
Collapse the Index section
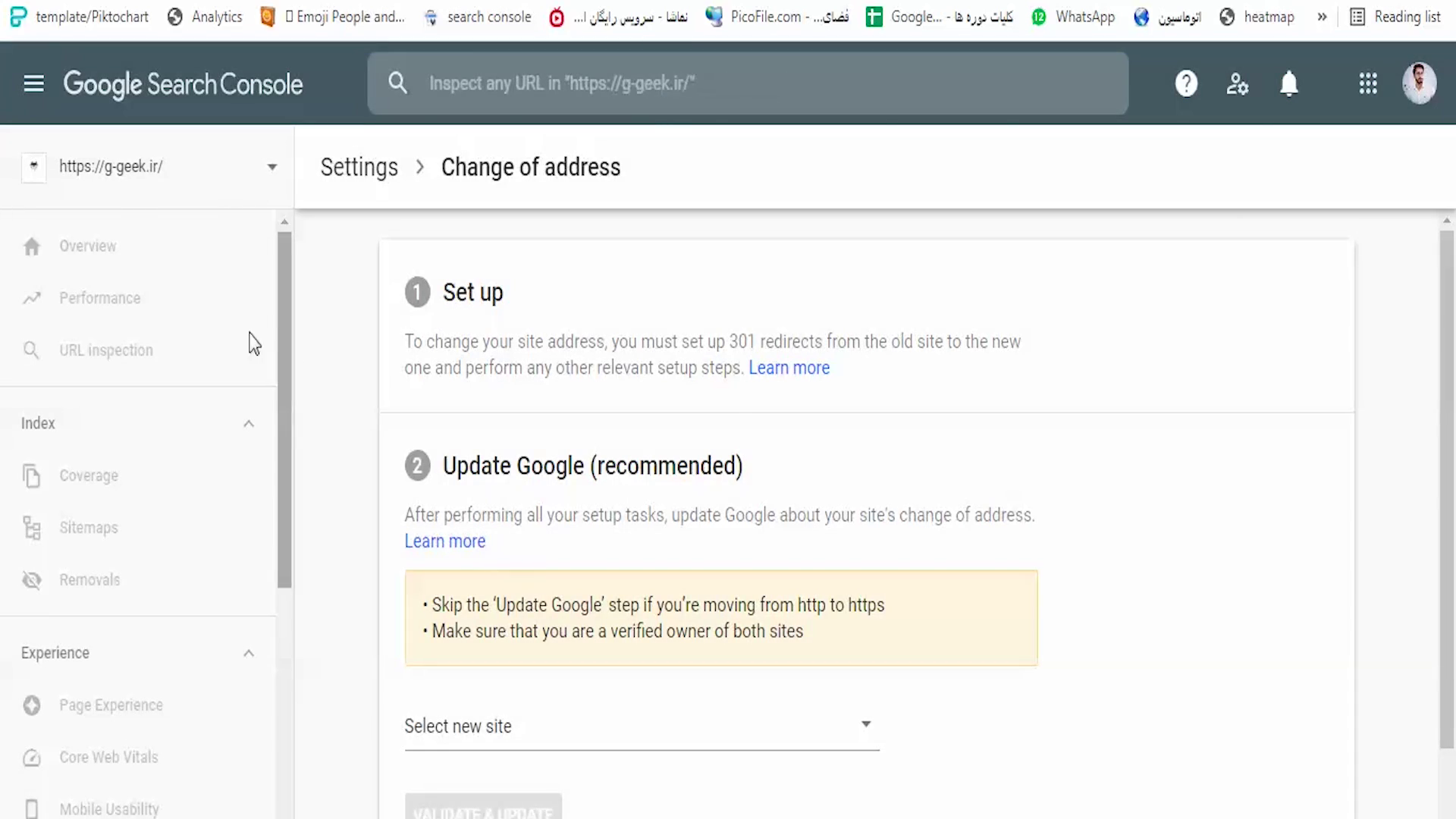(248, 424)
